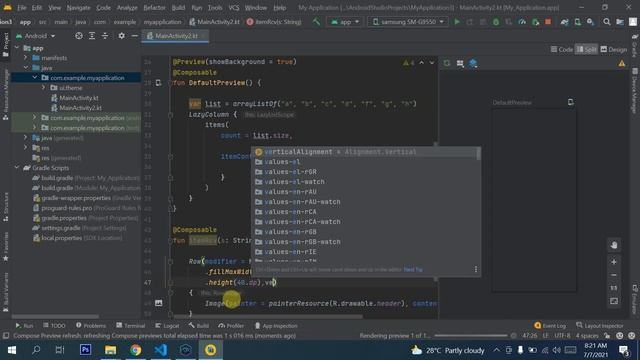Open the VCS menu
This screenshot has width=640, height=360.
(234, 8)
